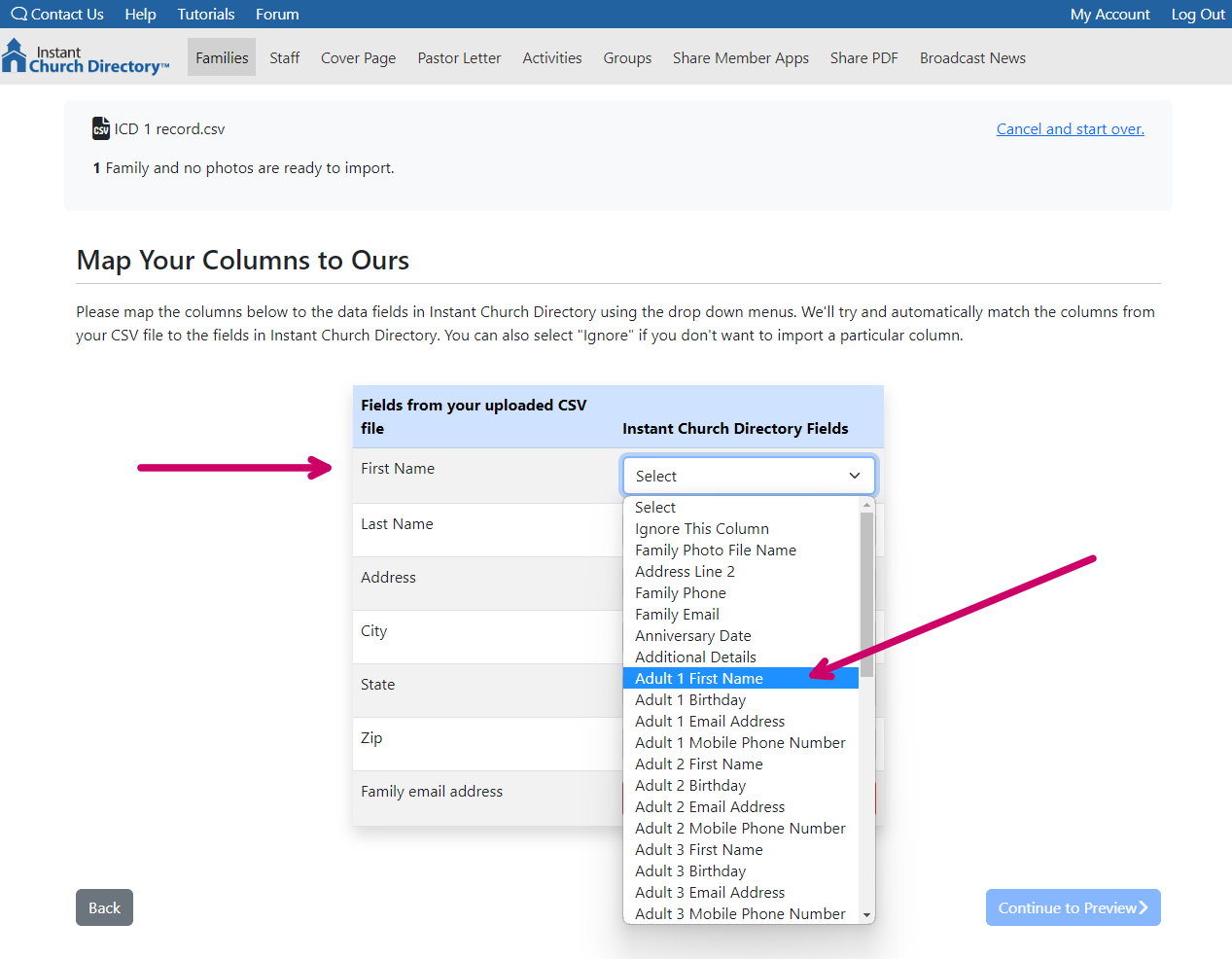Click the 'First Name' CSV field label
This screenshot has height=959, width=1232.
click(x=398, y=468)
